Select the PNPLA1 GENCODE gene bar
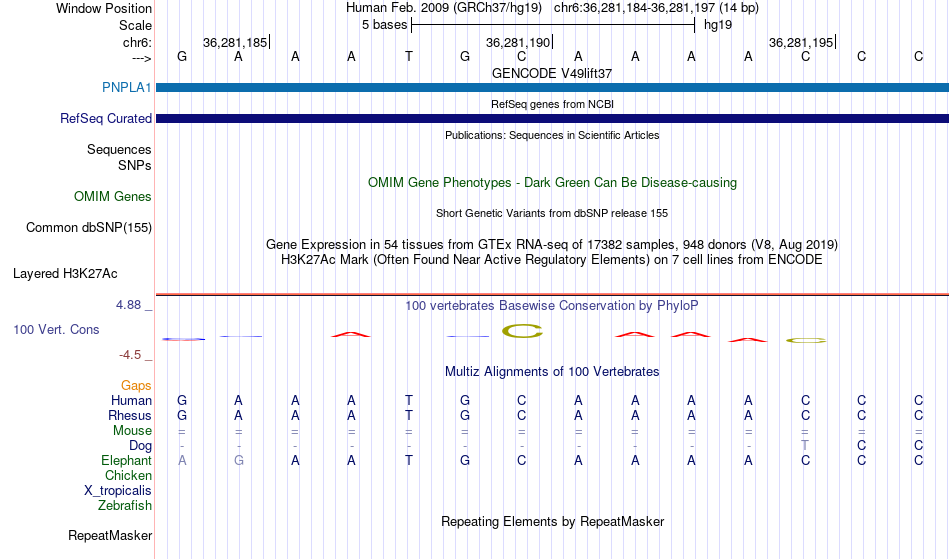950x559 pixels. pyautogui.click(x=552, y=87)
